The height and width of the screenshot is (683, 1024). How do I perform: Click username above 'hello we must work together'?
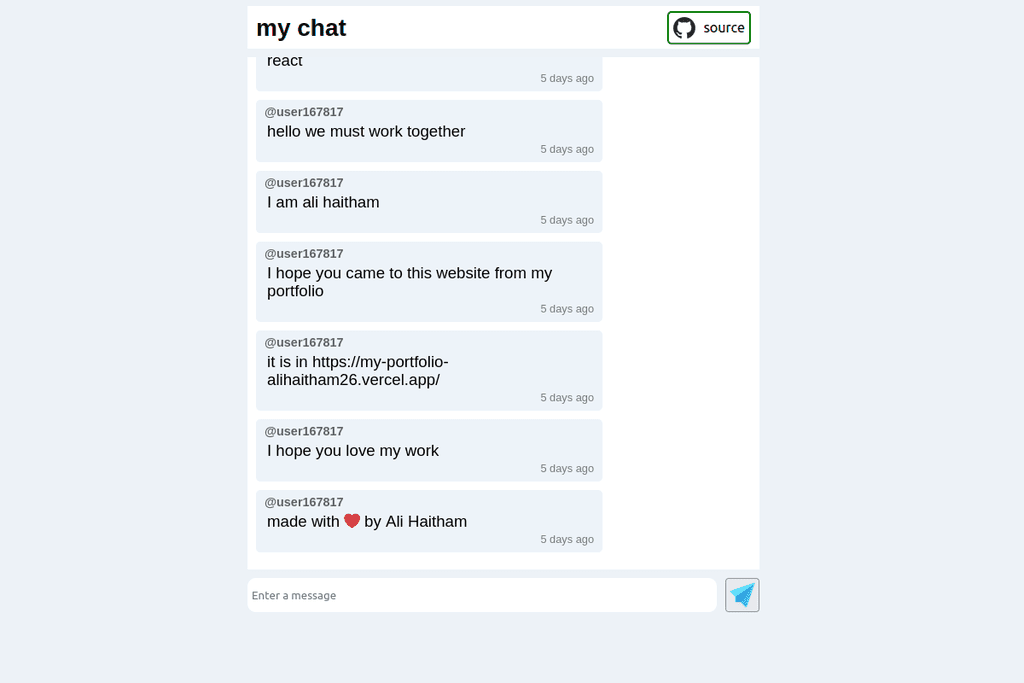pos(304,112)
